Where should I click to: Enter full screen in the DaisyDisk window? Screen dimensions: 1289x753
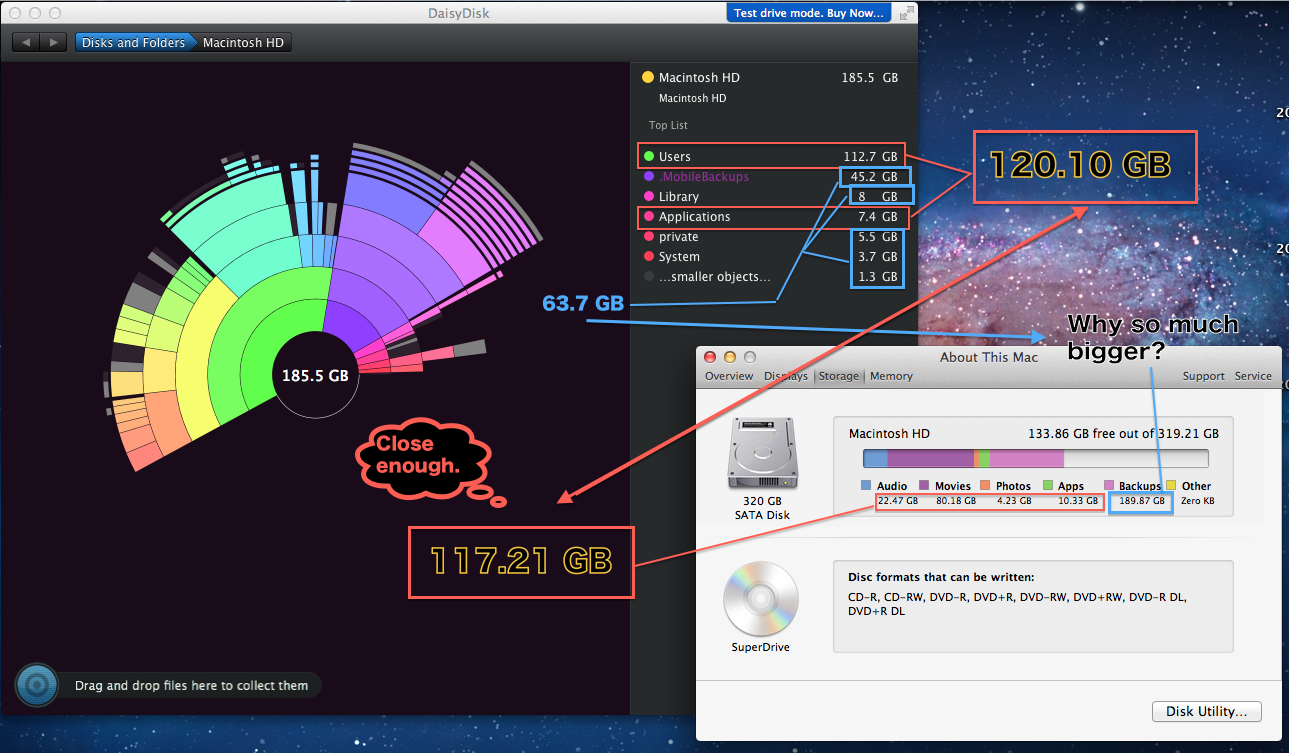click(905, 13)
